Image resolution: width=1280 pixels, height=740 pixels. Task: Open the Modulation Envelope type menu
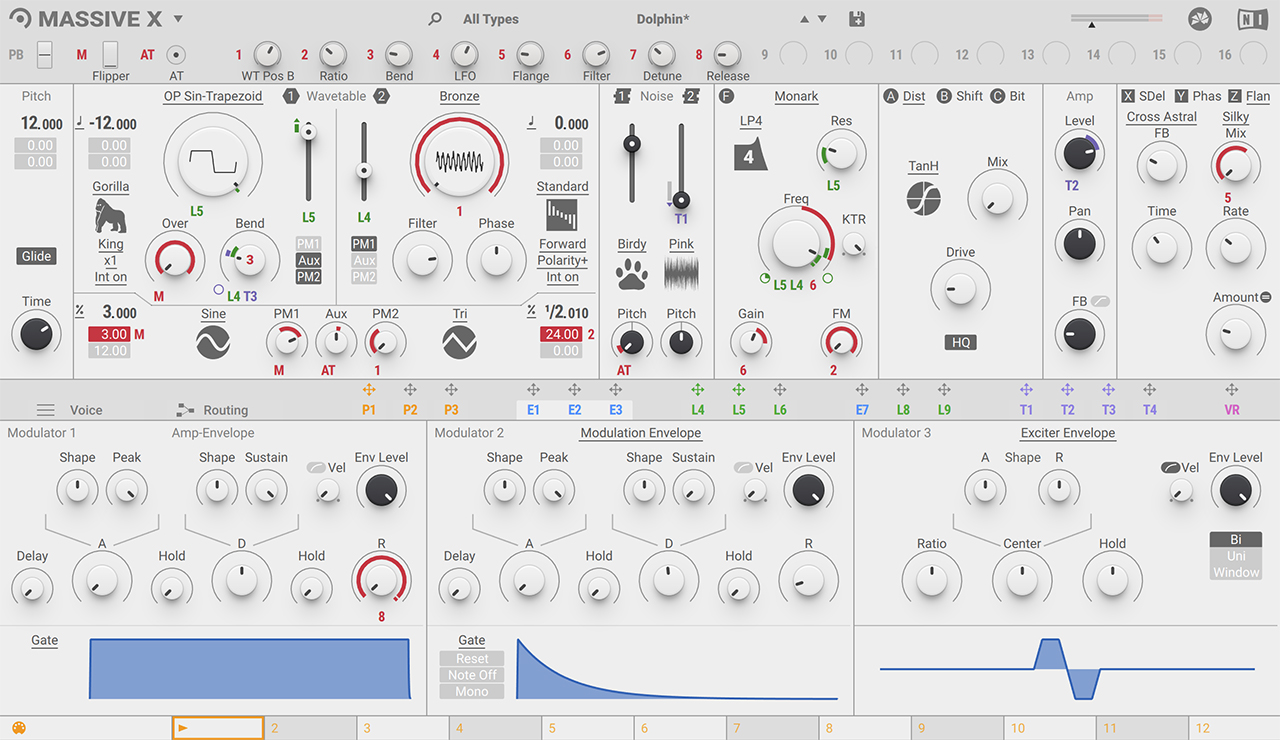pos(641,433)
